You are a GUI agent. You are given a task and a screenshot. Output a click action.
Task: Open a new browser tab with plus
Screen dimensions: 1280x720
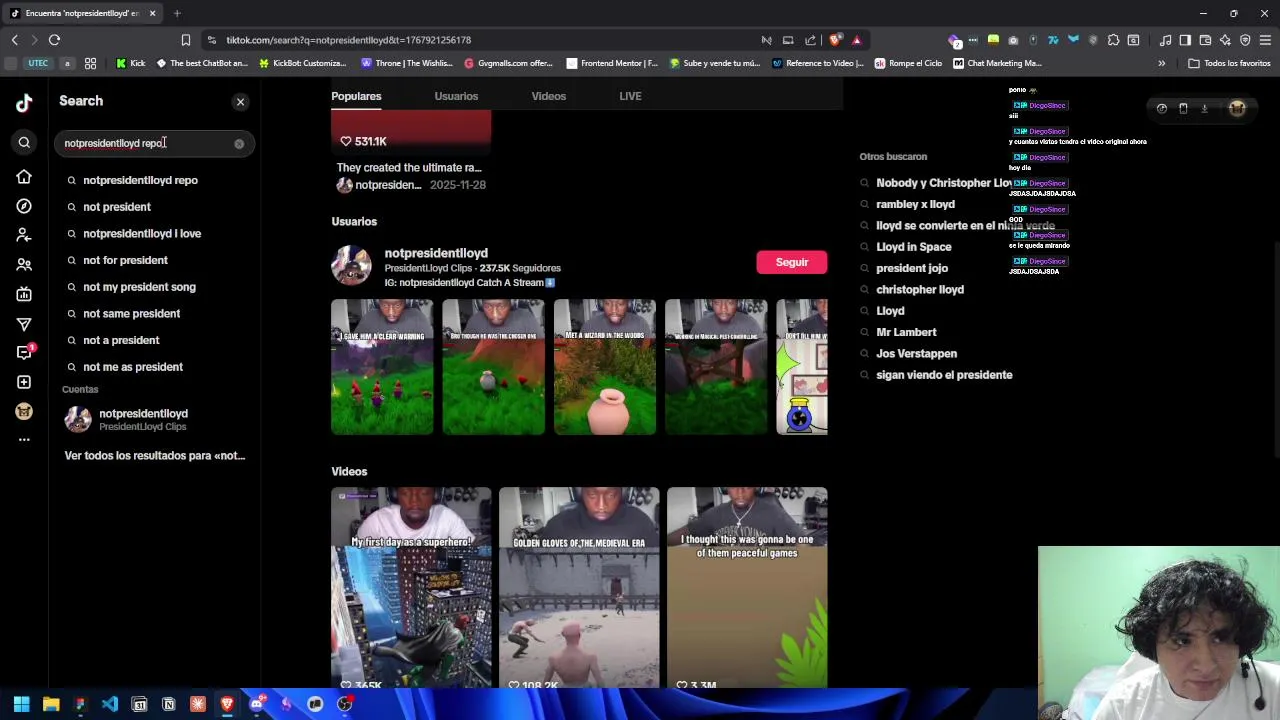[x=177, y=13]
